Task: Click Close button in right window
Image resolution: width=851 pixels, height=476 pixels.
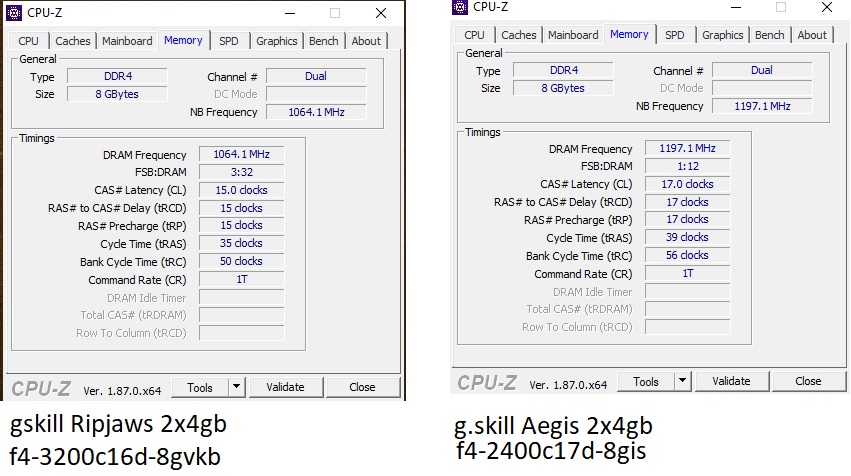Action: coord(808,381)
